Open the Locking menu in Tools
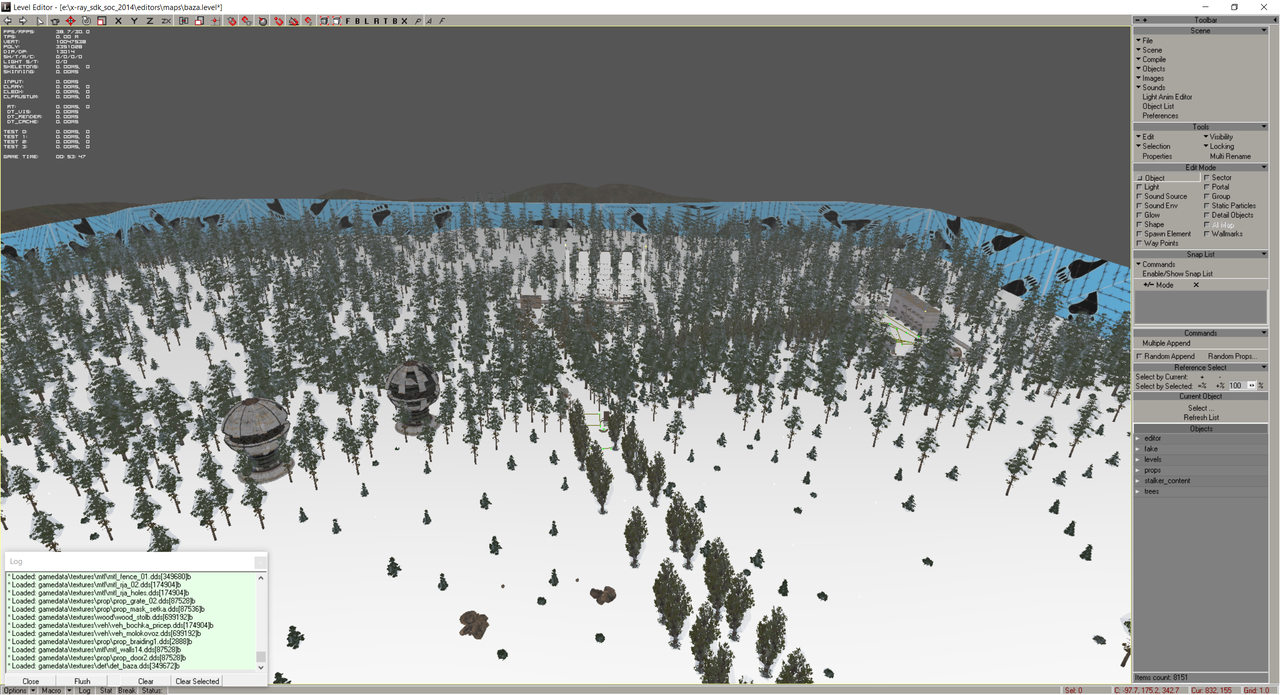 click(1219, 146)
